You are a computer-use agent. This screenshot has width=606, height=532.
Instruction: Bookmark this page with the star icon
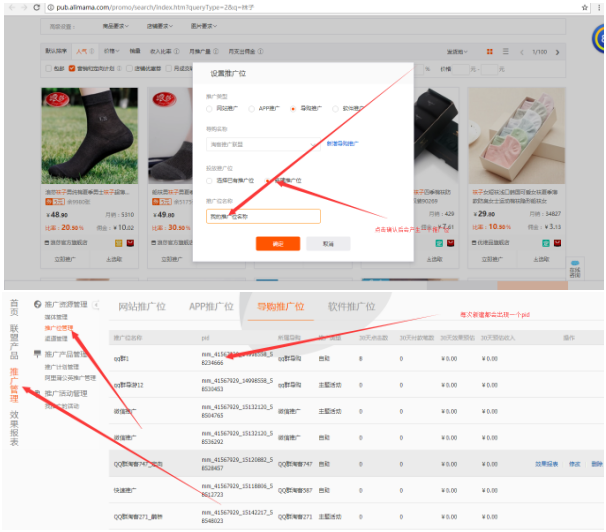(584, 7)
